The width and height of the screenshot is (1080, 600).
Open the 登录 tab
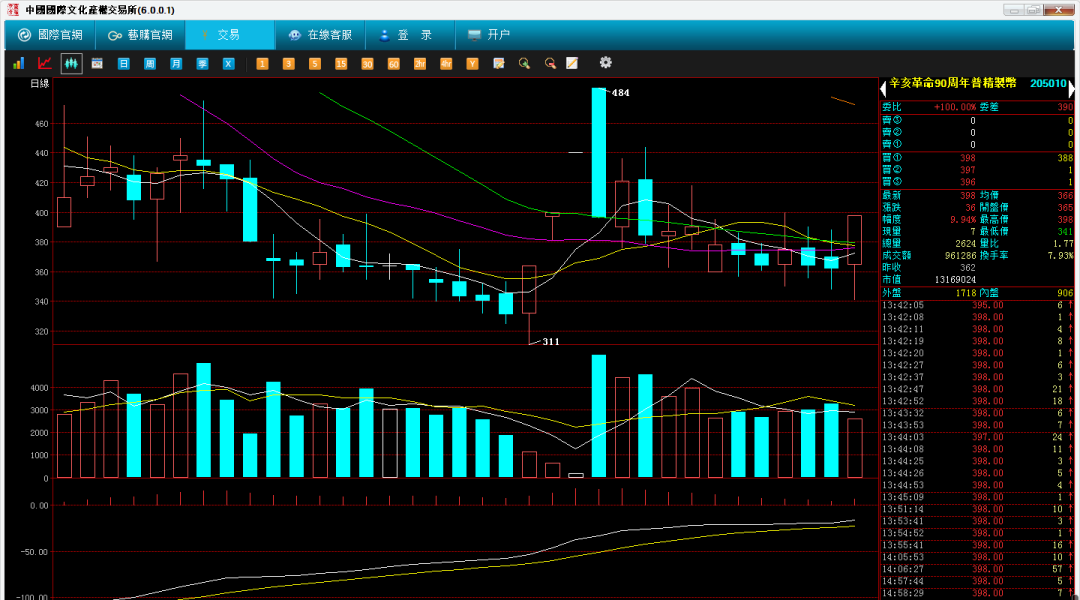pos(410,34)
